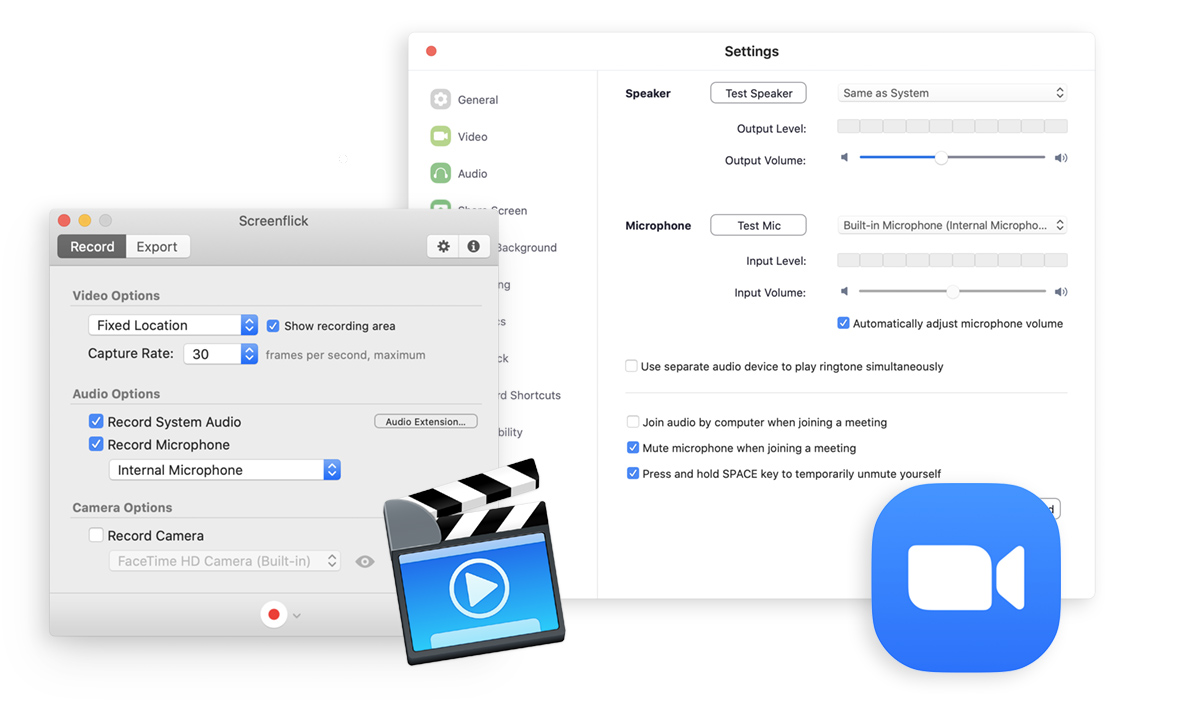Enable separate audio device for ringtone
1200x707 pixels.
coord(631,367)
